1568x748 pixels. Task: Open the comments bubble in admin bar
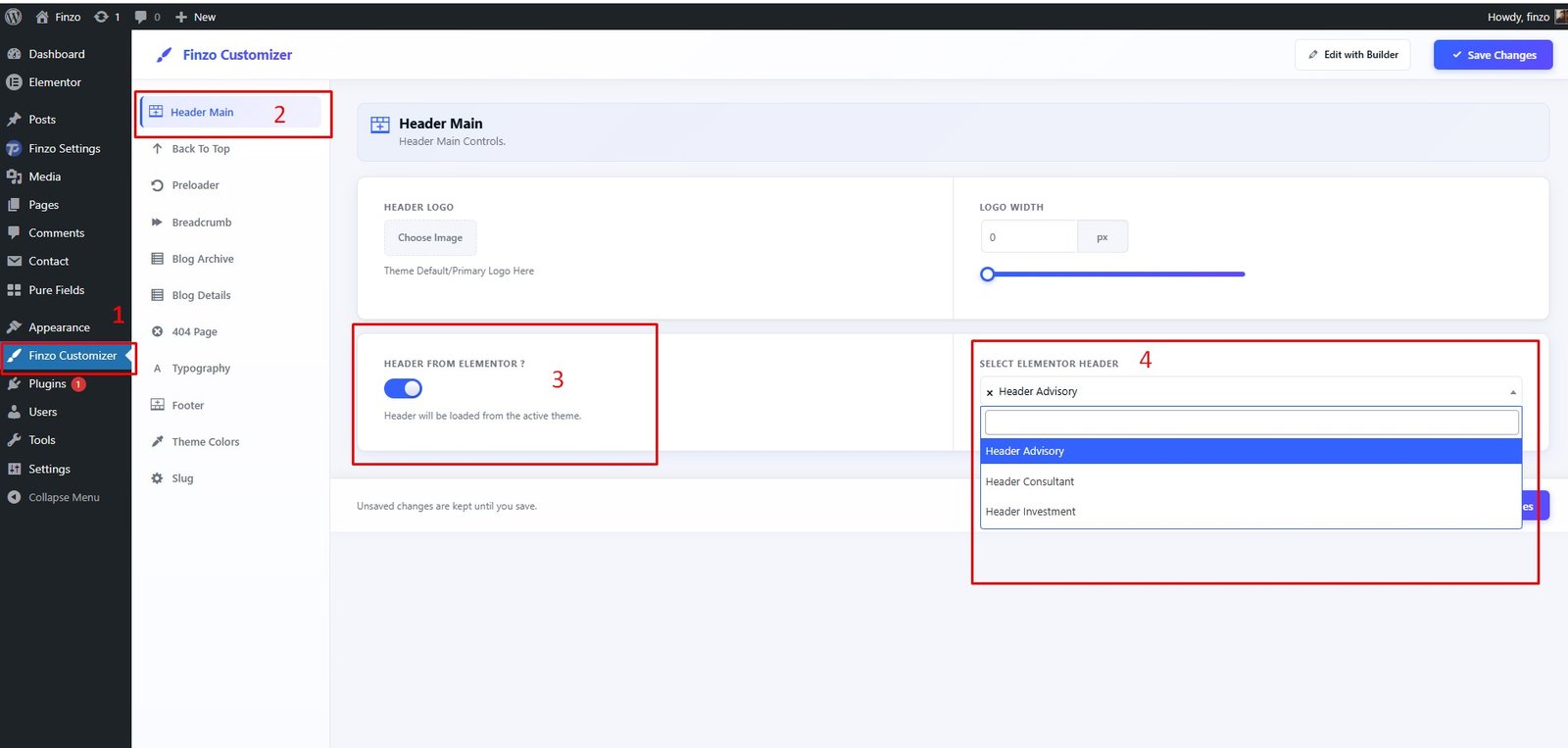click(x=140, y=17)
